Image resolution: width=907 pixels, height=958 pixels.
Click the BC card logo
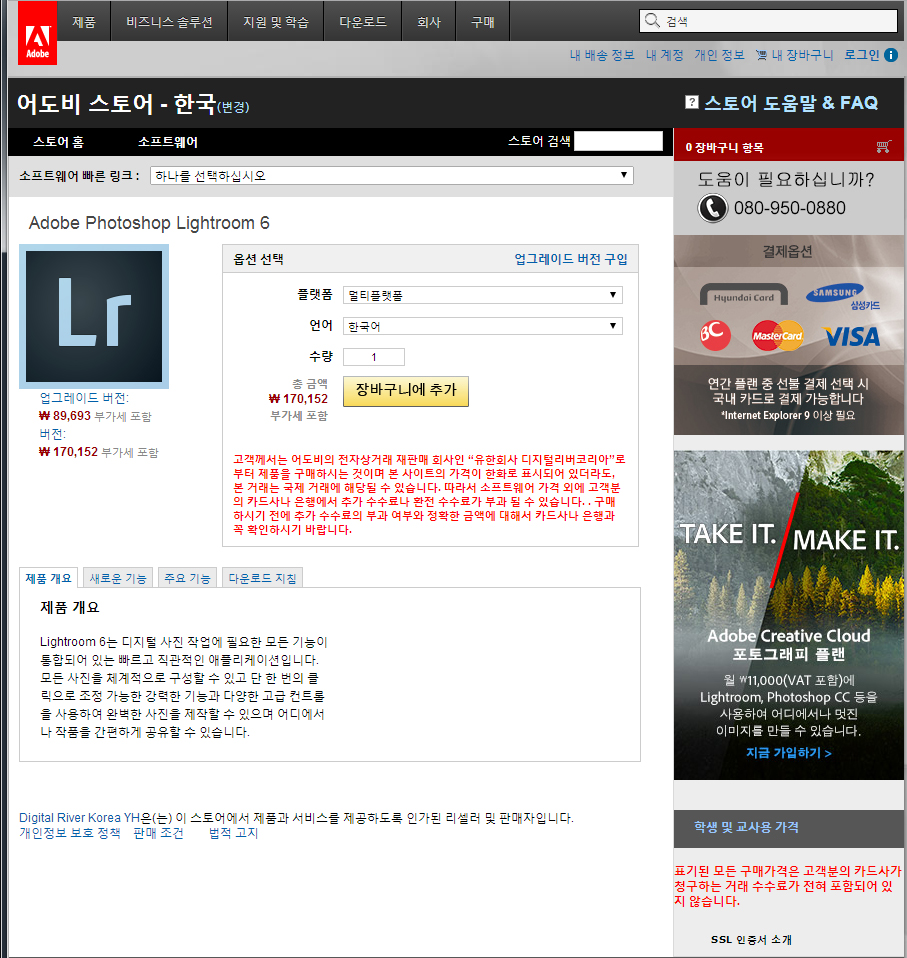(715, 335)
